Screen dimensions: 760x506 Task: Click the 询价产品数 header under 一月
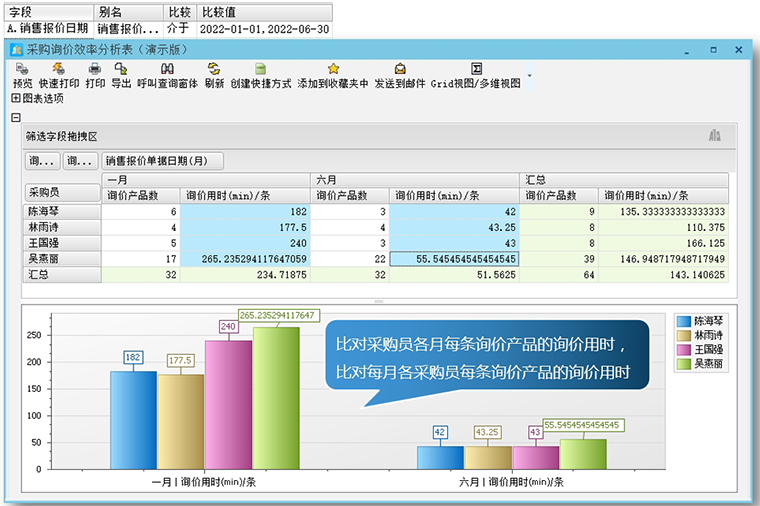point(141,196)
